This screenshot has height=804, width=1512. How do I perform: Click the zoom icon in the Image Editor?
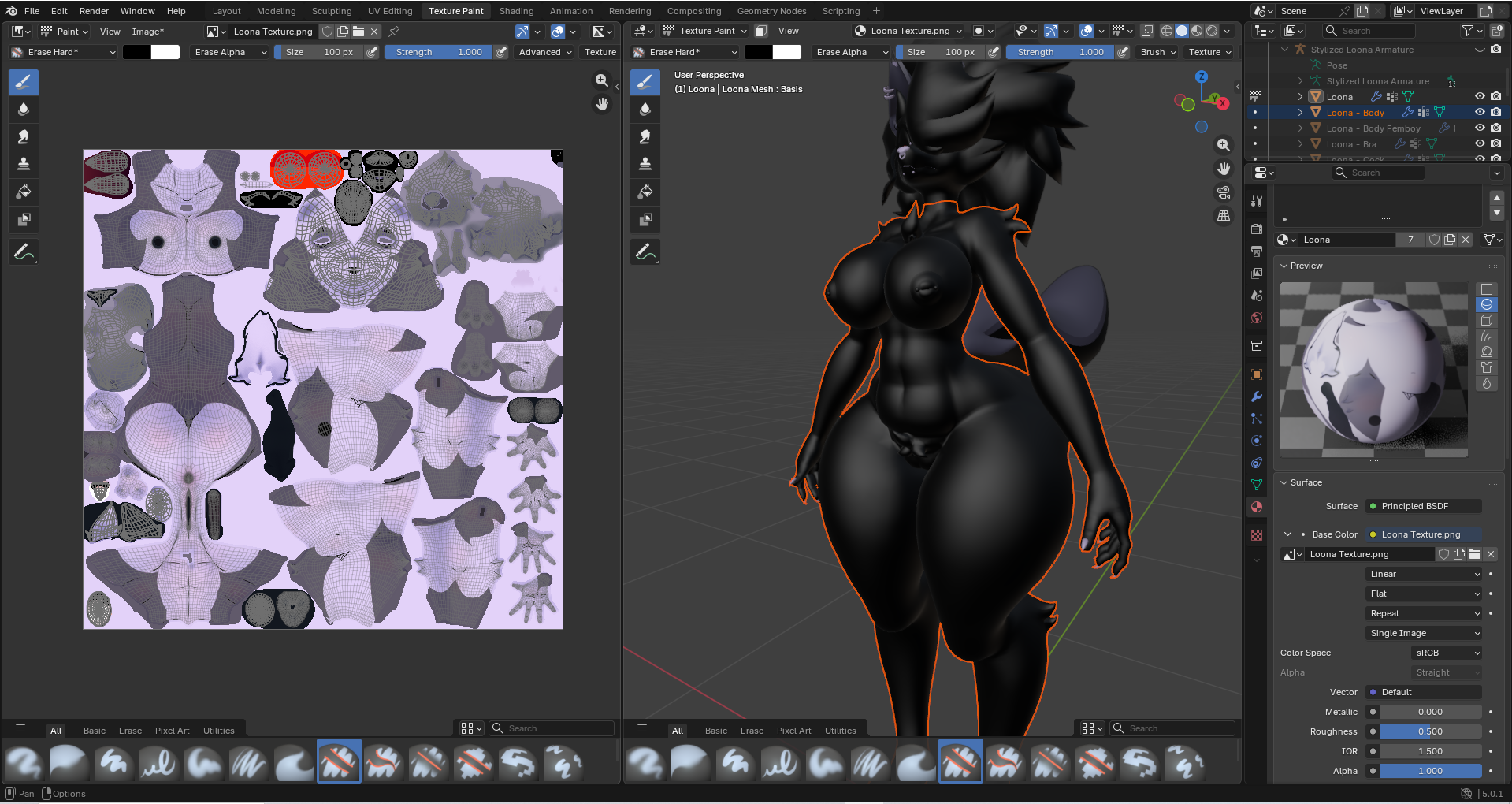coord(602,80)
